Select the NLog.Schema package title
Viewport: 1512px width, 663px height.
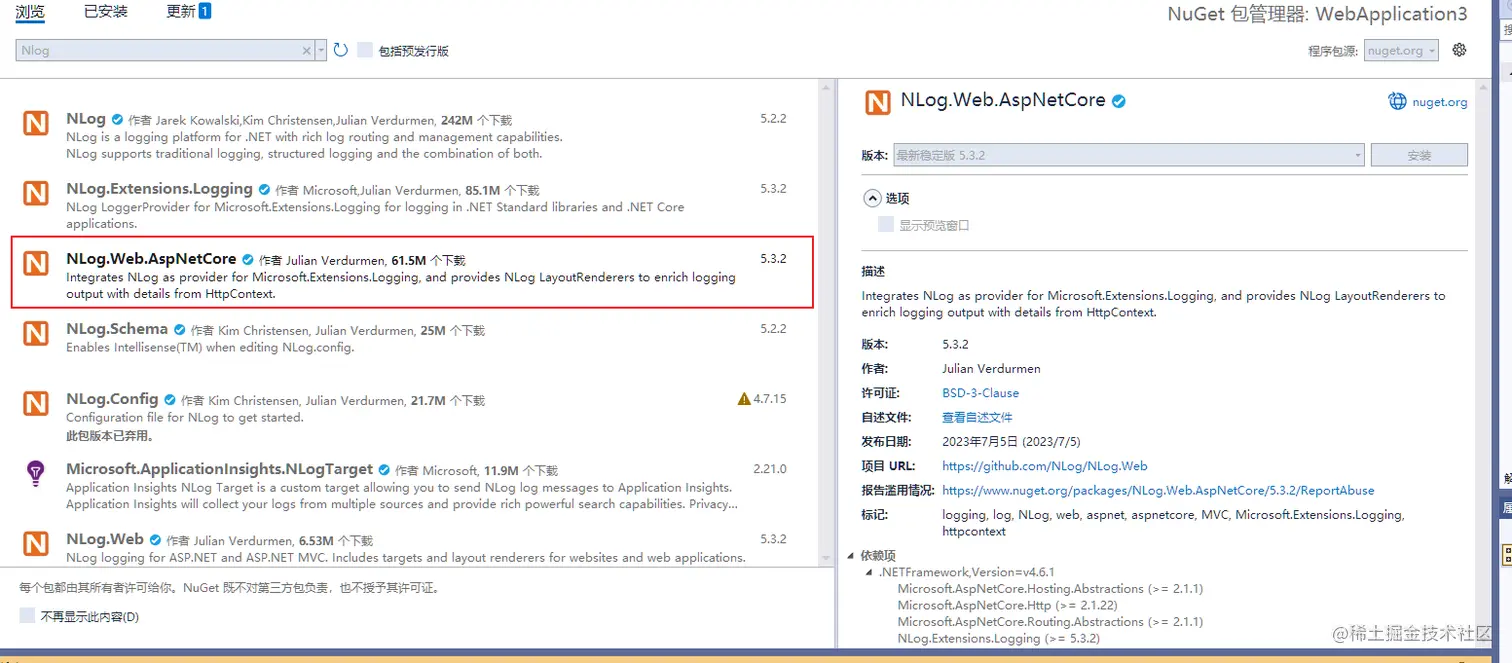(117, 329)
